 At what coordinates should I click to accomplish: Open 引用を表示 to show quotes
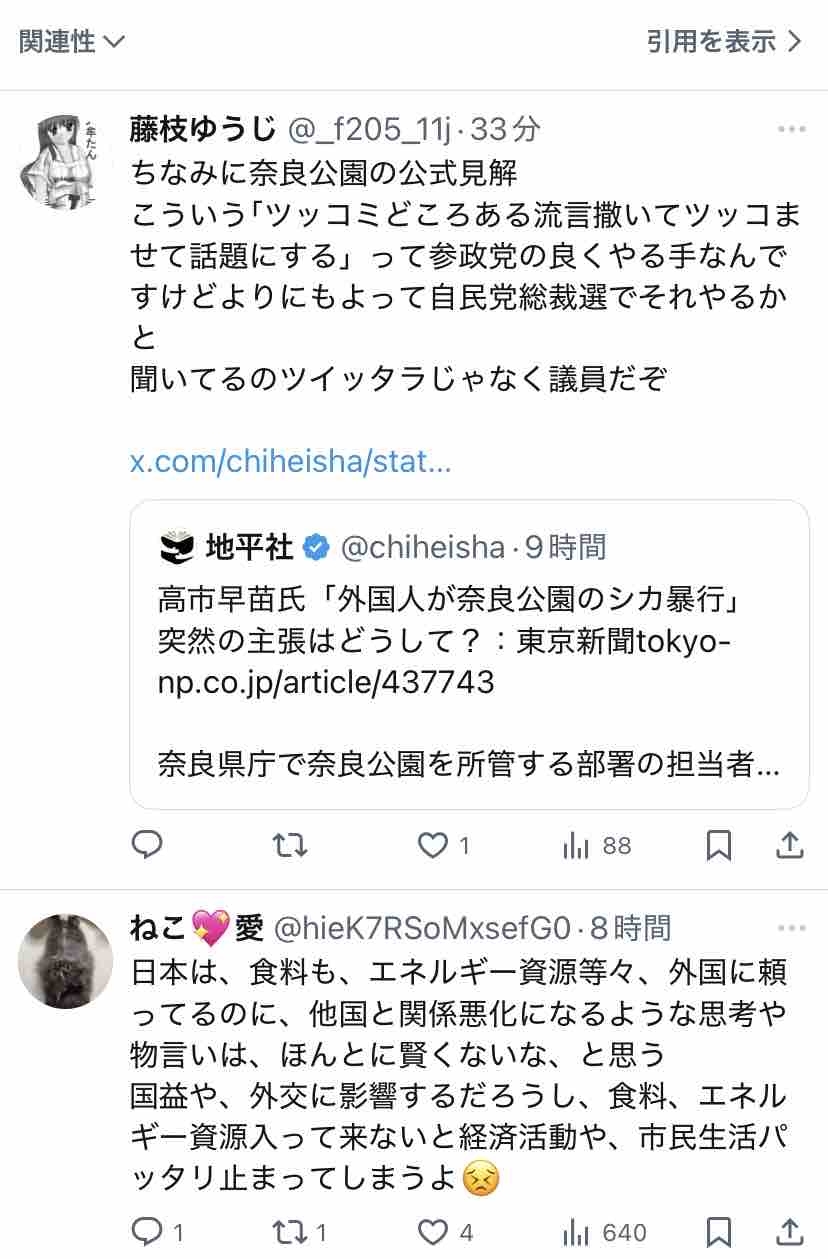pyautogui.click(x=724, y=41)
